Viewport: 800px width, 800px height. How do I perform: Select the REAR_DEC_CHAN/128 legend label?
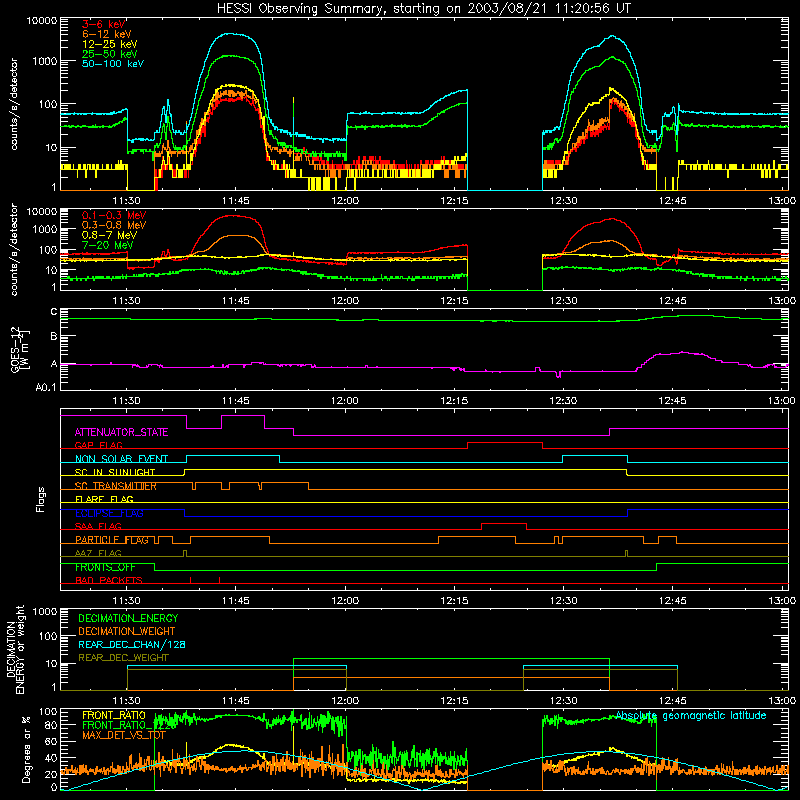click(132, 644)
